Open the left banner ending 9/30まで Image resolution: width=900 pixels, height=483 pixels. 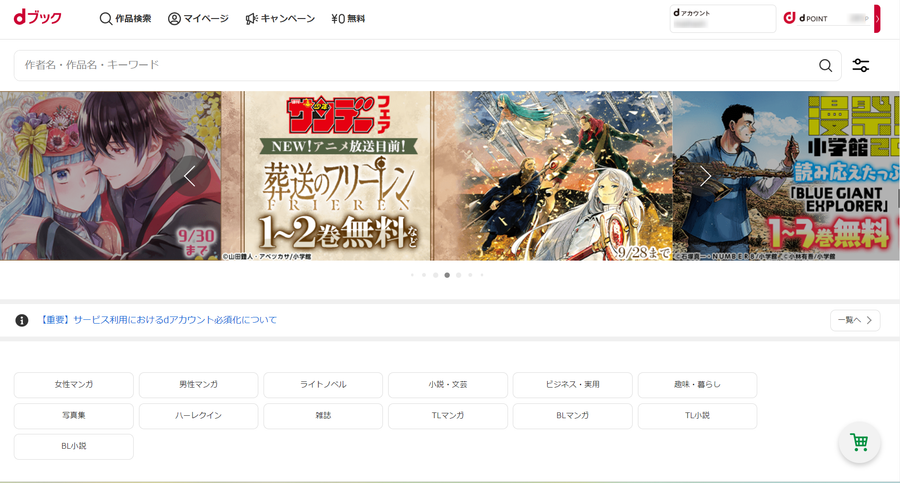pyautogui.click(x=110, y=176)
